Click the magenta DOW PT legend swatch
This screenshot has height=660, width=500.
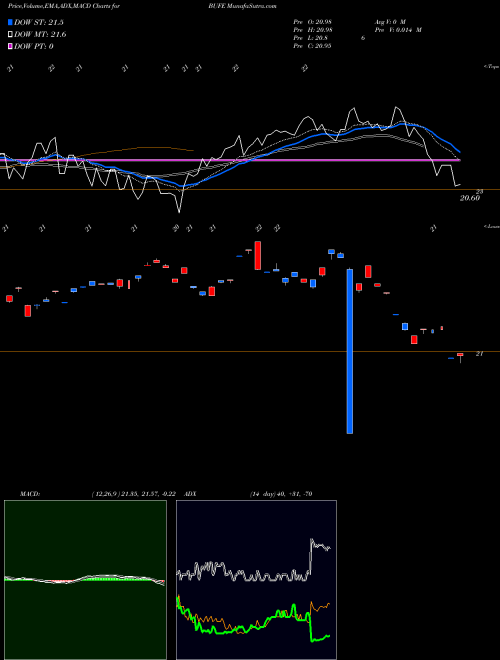(10, 46)
